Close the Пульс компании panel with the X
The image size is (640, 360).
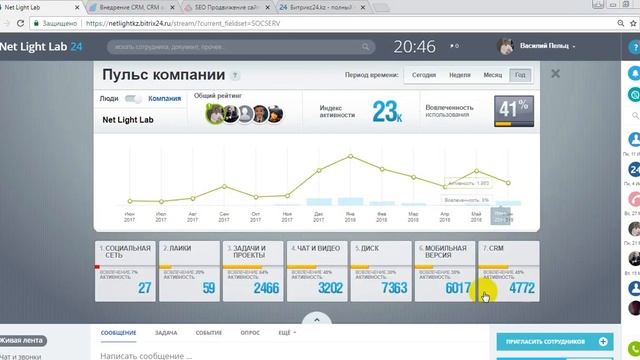556,73
